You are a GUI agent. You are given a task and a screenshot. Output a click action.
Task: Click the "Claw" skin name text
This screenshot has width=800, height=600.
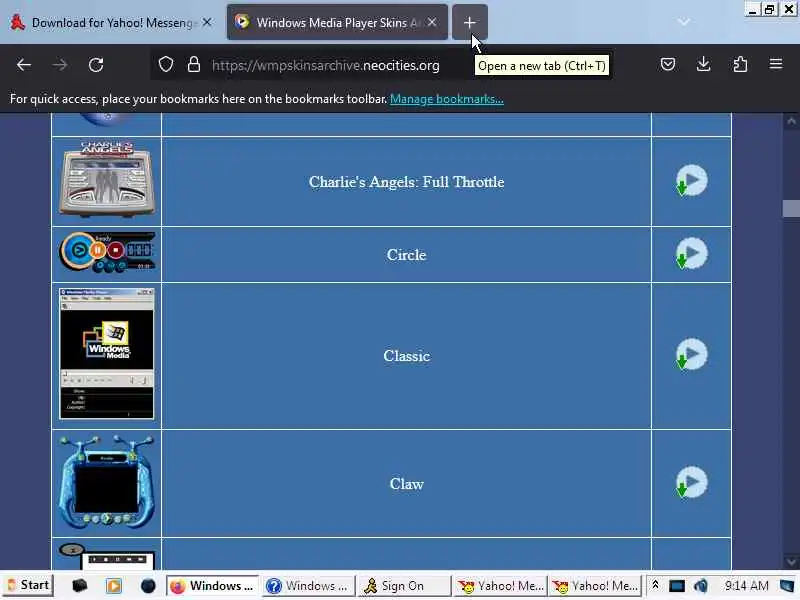click(407, 484)
